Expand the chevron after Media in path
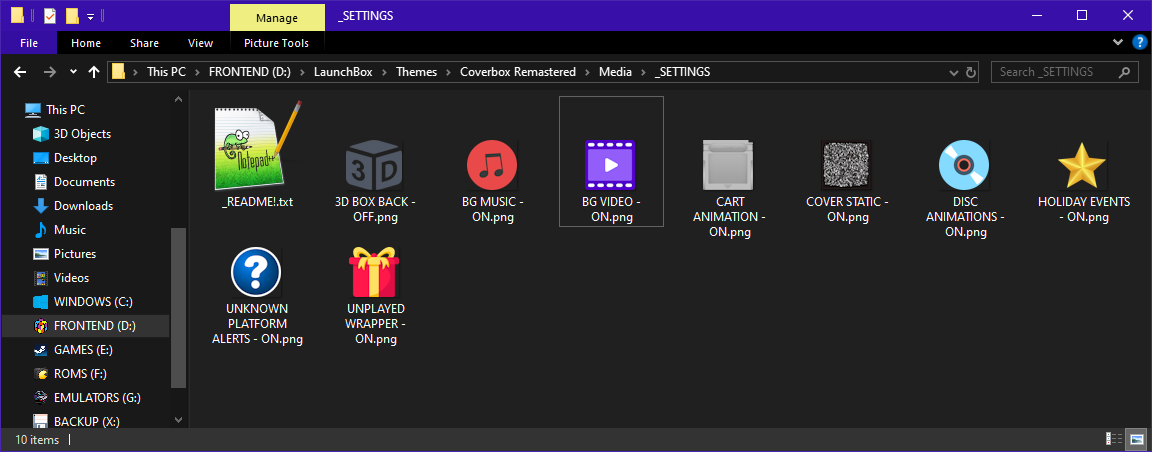1152x452 pixels. 642,72
